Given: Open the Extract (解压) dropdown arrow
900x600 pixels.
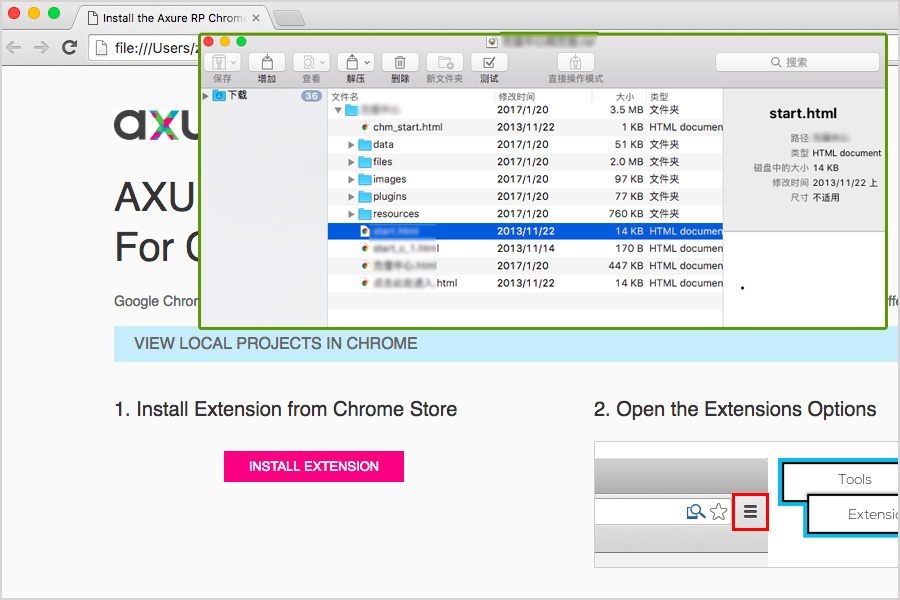Looking at the screenshot, I should [x=367, y=62].
